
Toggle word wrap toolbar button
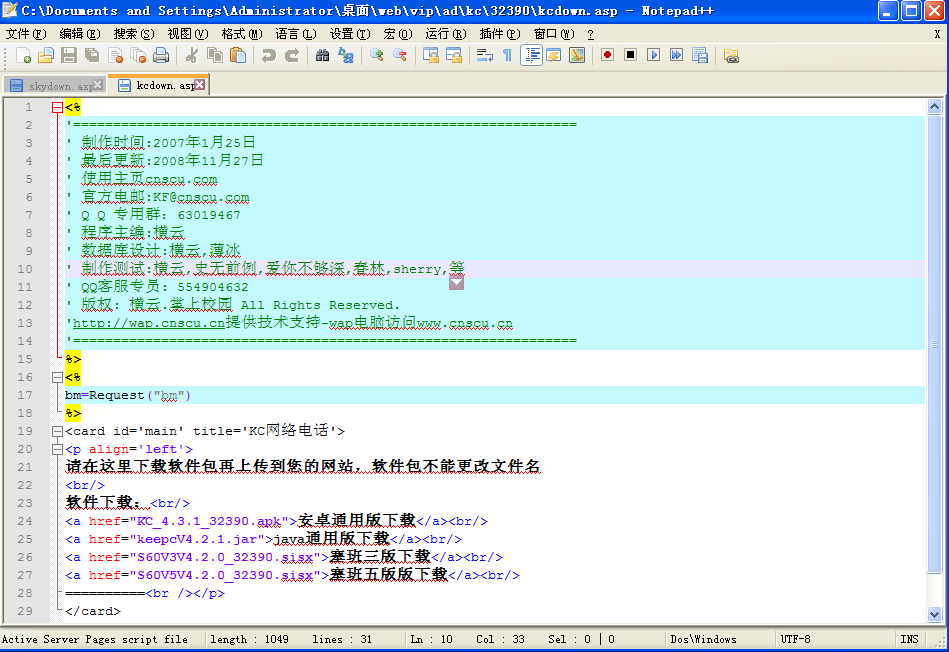(x=484, y=55)
